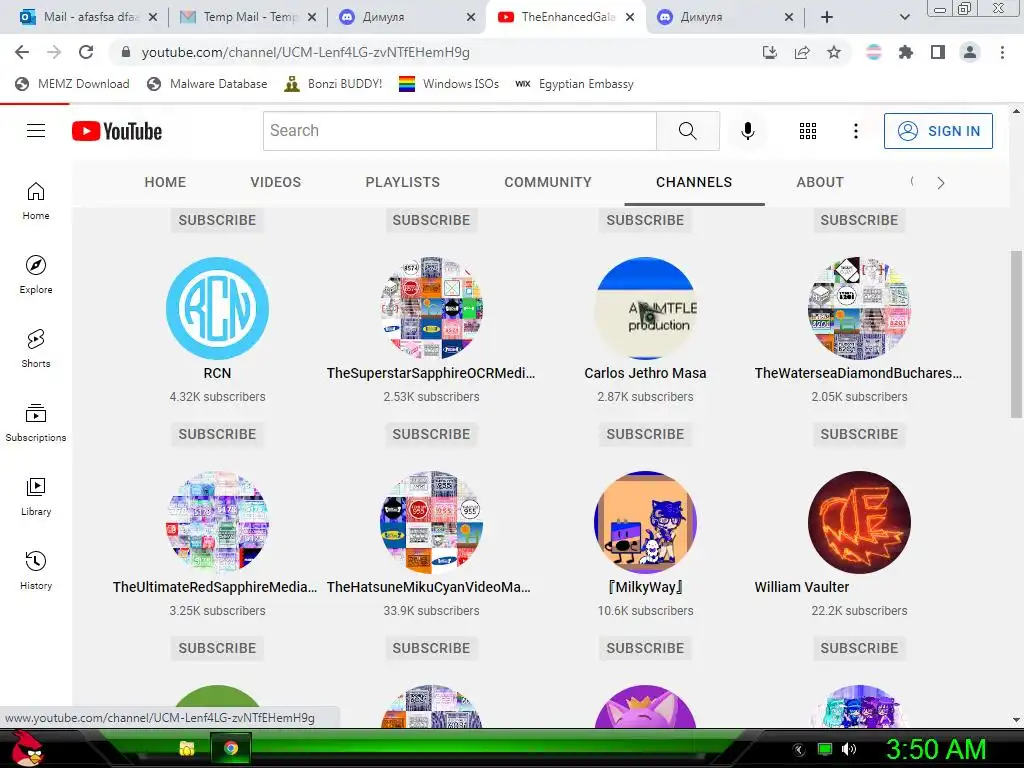Click the browser address bar URL
1024x768 pixels.
click(306, 52)
